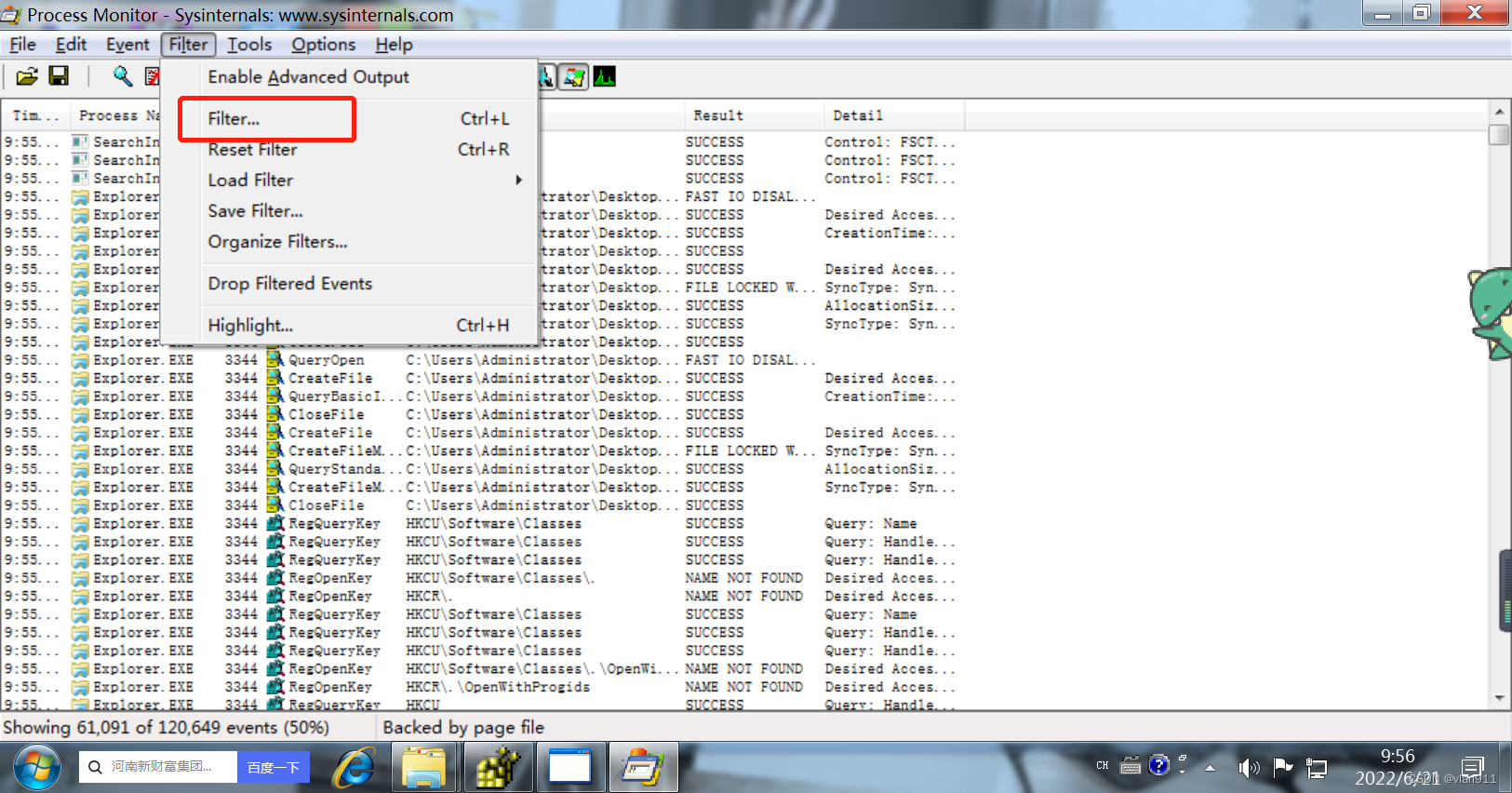The image size is (1512, 793).
Task: Click the QueryOpen operation icon in the row
Action: pos(275,359)
